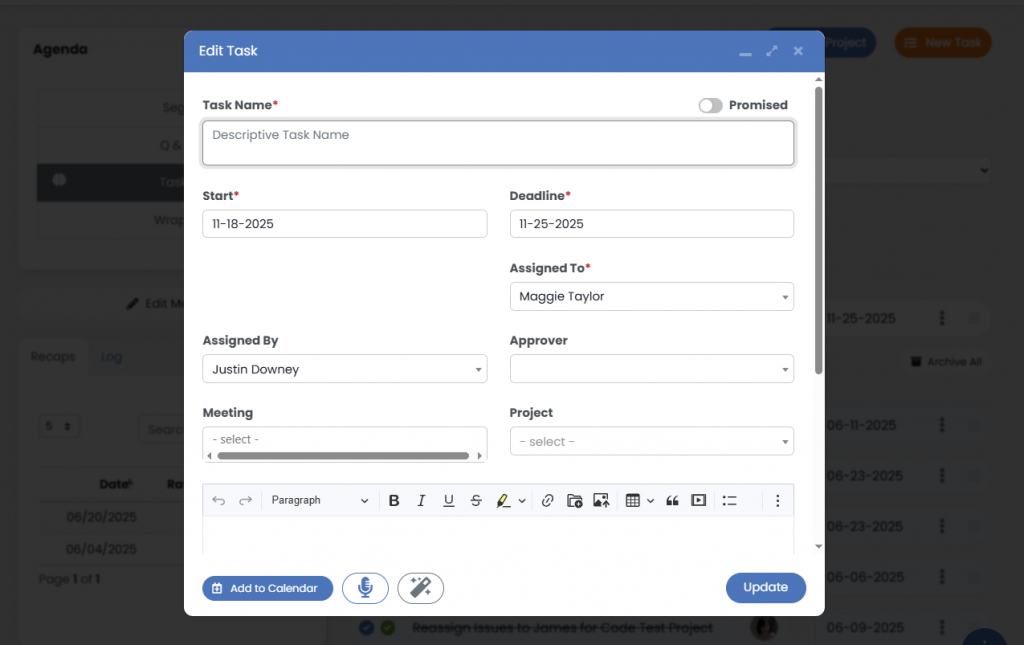This screenshot has height=645, width=1024.
Task: Insert a link via the toolbar
Action: 547,500
